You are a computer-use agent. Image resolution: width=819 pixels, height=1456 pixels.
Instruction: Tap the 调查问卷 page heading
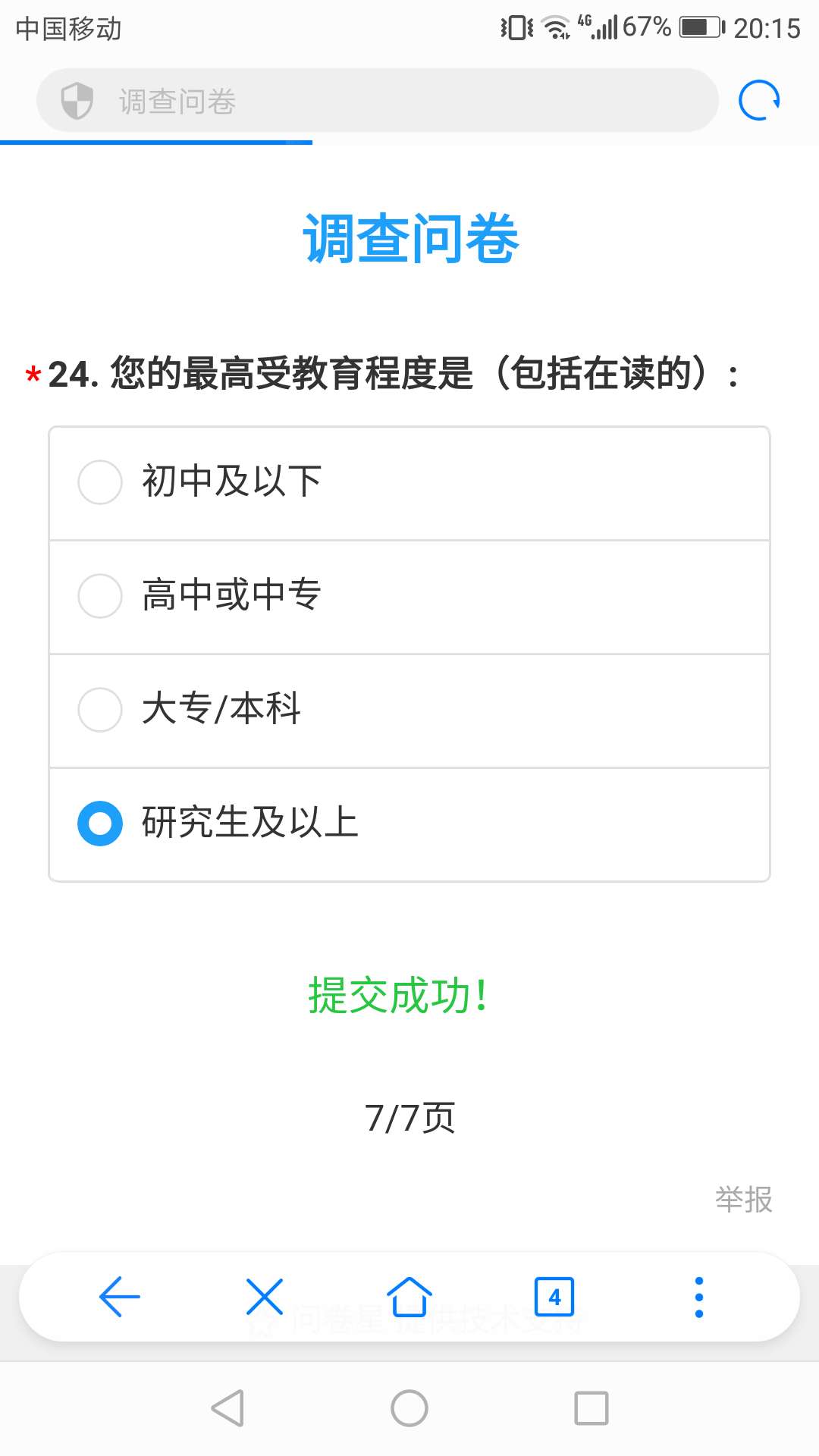pyautogui.click(x=410, y=239)
